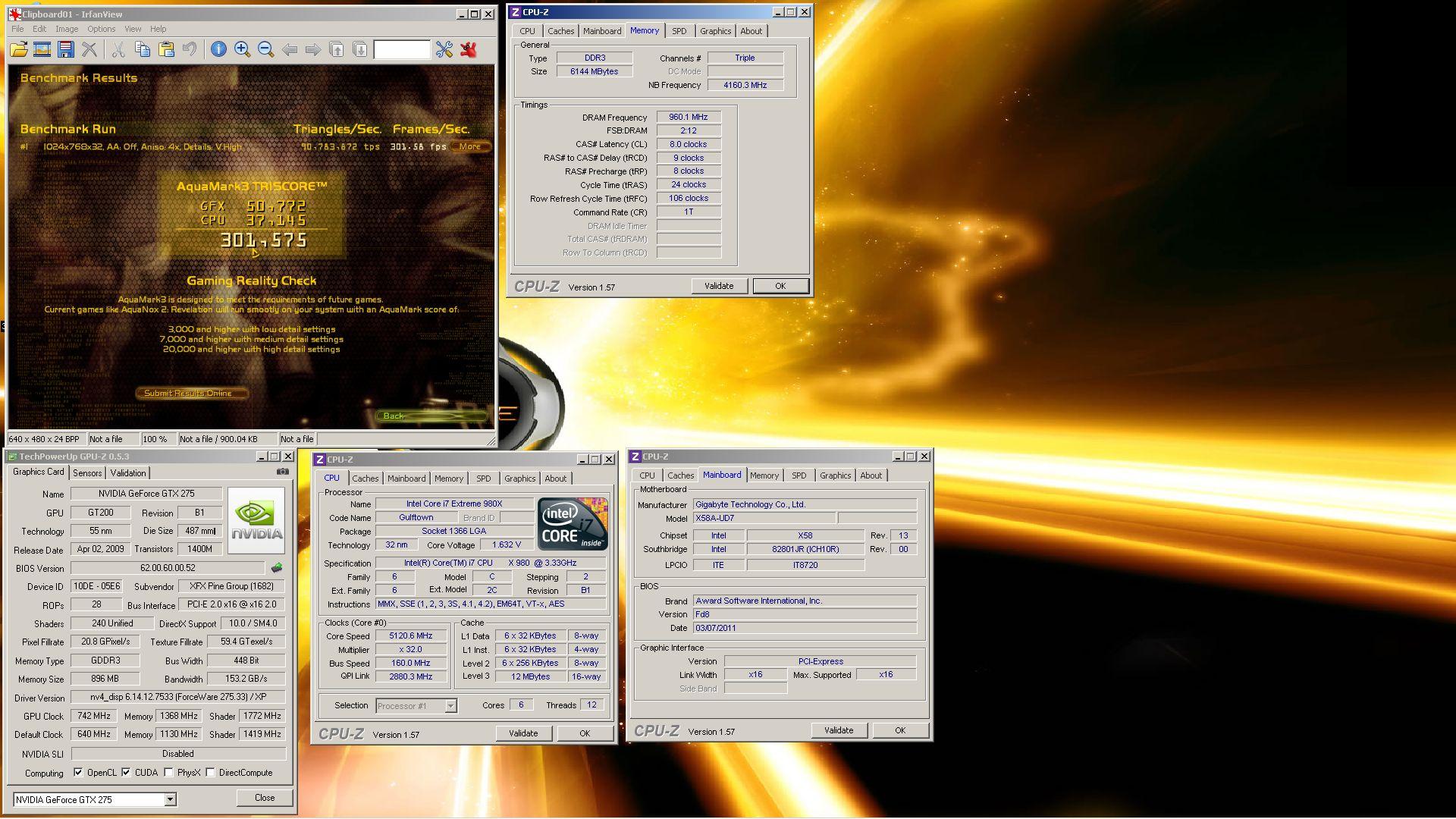Click Submit Results Online in AquaMark

tap(193, 393)
